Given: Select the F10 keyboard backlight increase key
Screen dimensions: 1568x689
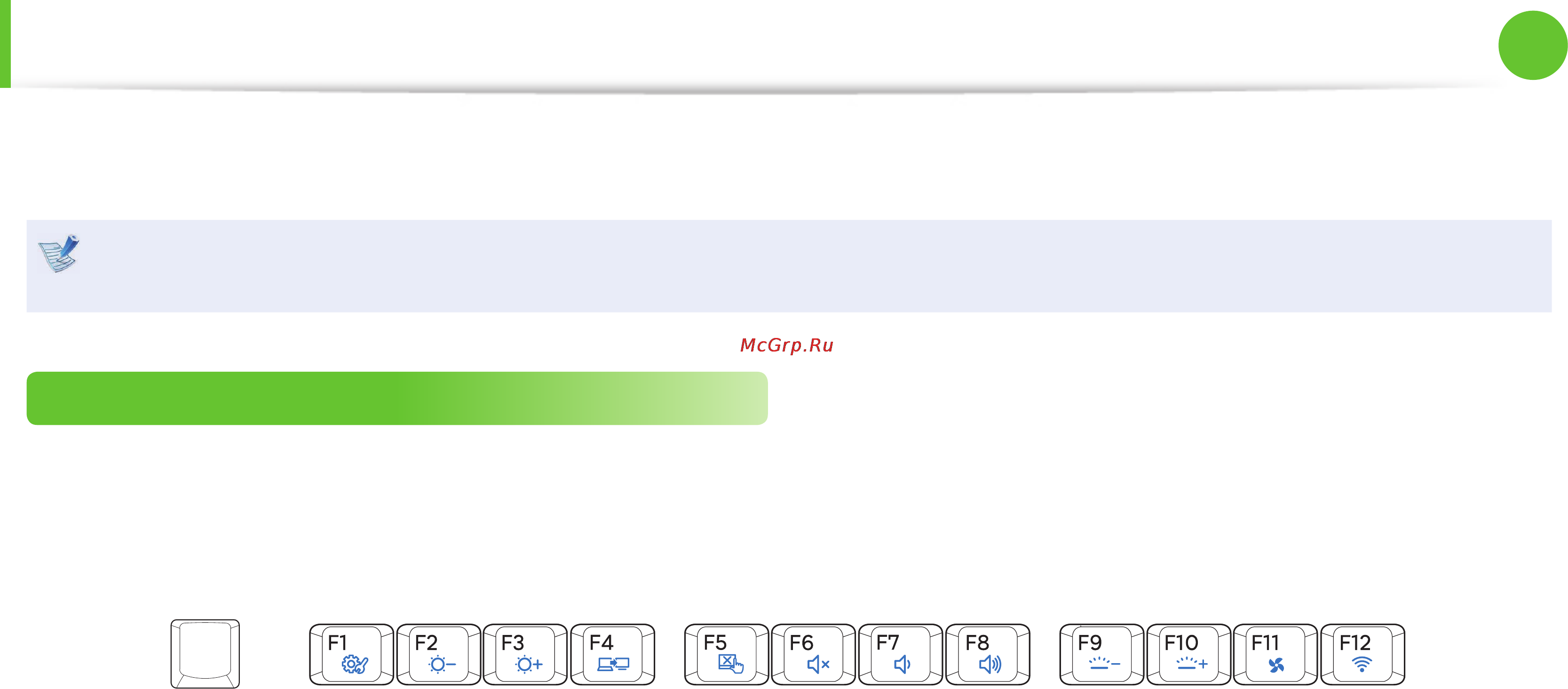Looking at the screenshot, I should [1189, 654].
